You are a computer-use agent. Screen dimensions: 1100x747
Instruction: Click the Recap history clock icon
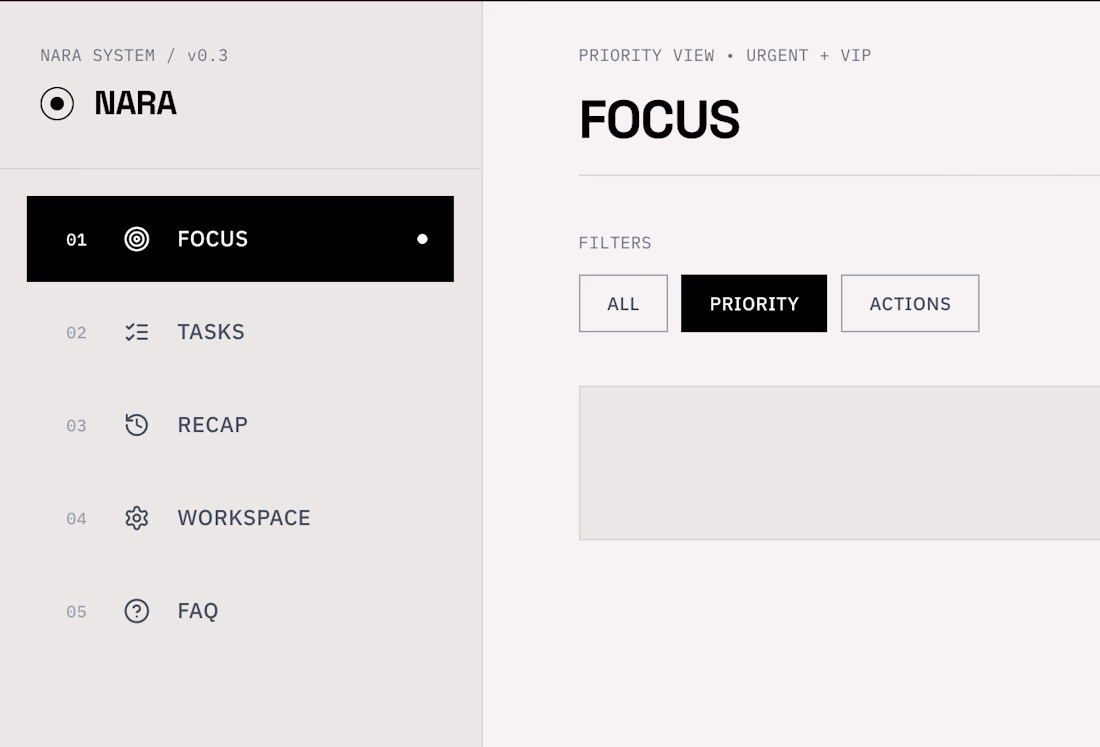pos(137,425)
